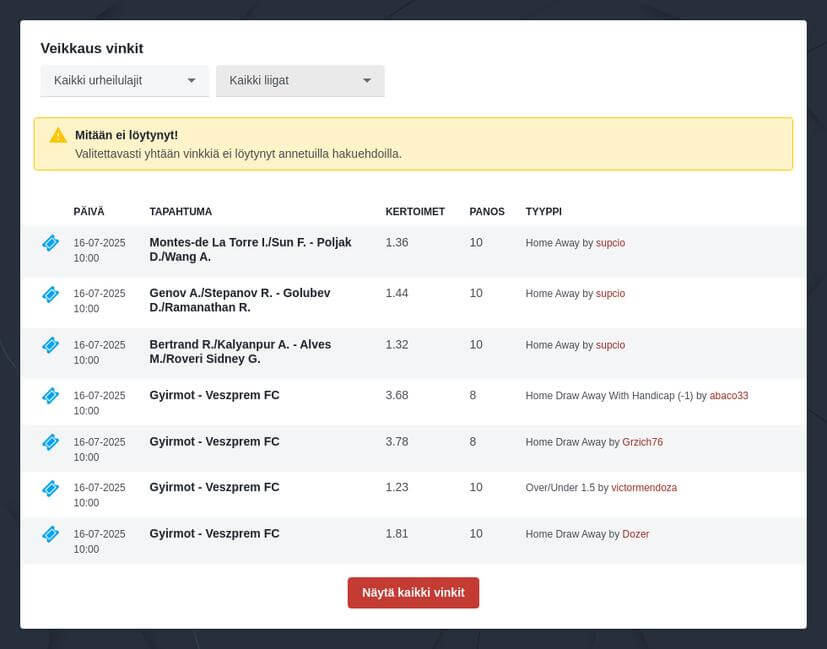Click the KERTOIMET column header
This screenshot has height=649, width=827.
[x=415, y=212]
